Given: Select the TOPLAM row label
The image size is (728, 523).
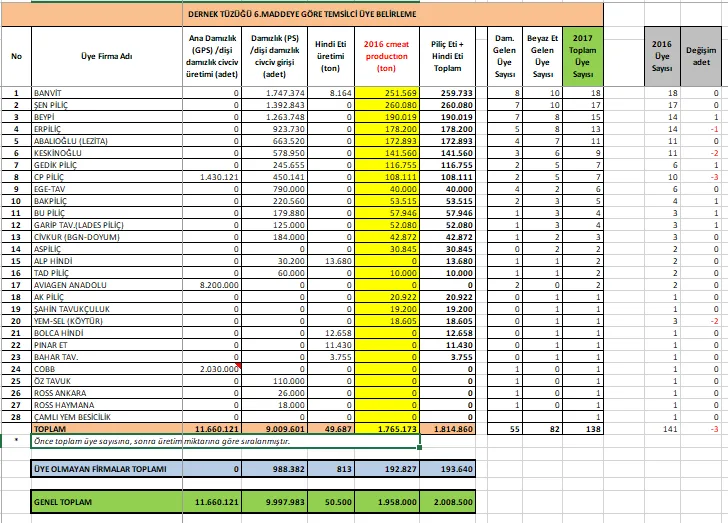Looking at the screenshot, I should click(107, 429).
